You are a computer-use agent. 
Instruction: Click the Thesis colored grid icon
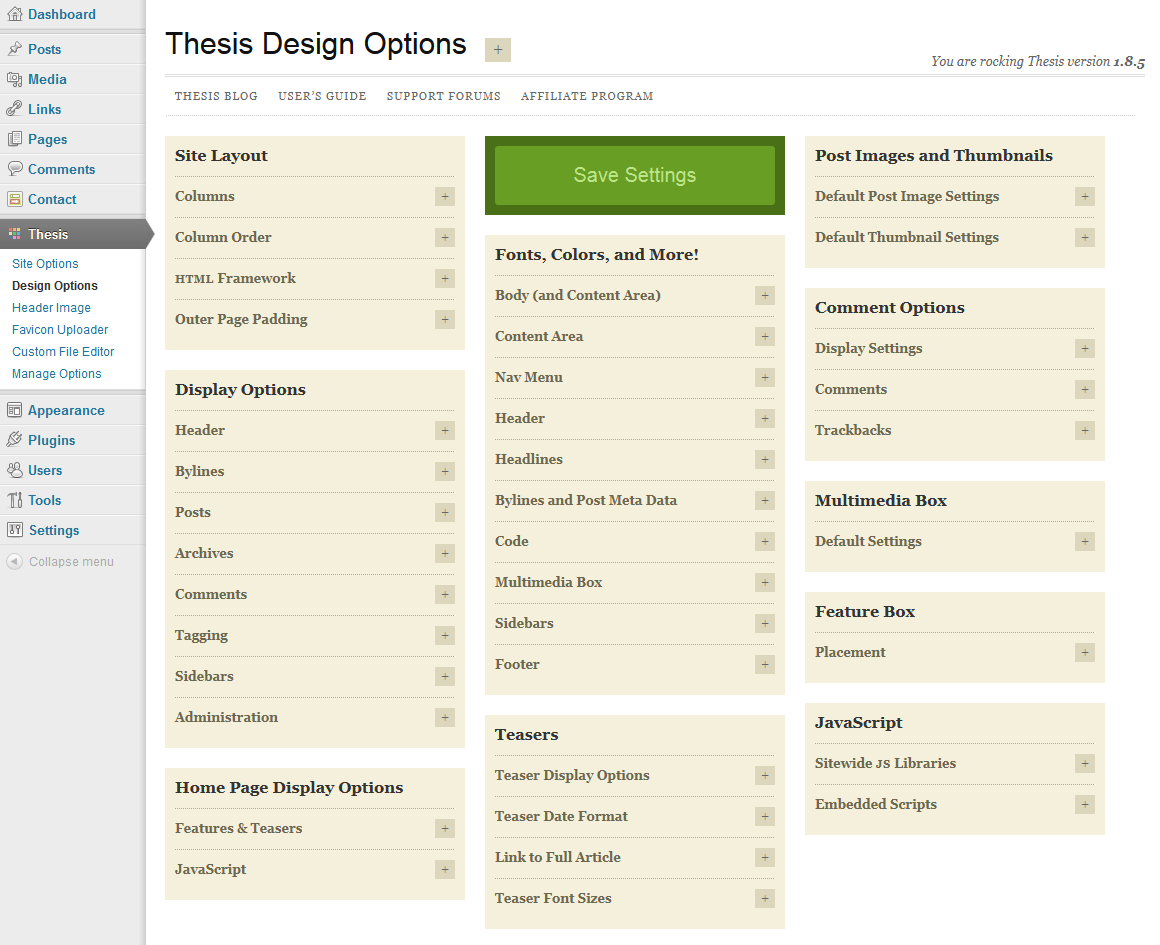[14, 234]
